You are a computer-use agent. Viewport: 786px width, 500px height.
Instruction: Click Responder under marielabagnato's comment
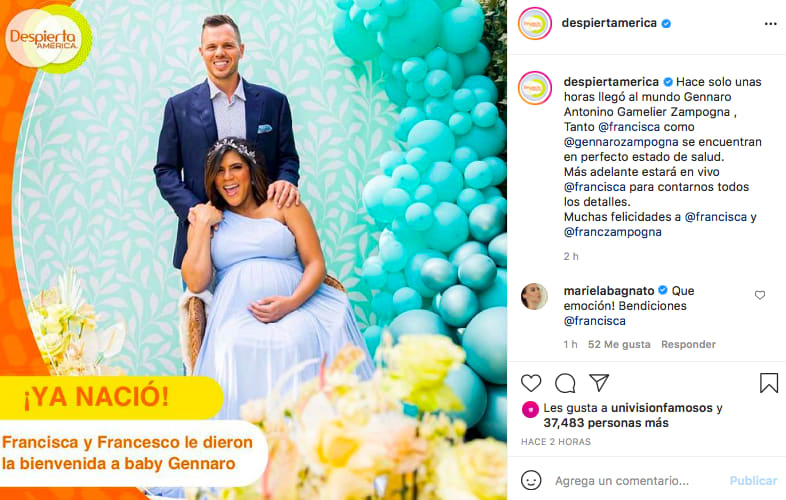[x=688, y=345]
